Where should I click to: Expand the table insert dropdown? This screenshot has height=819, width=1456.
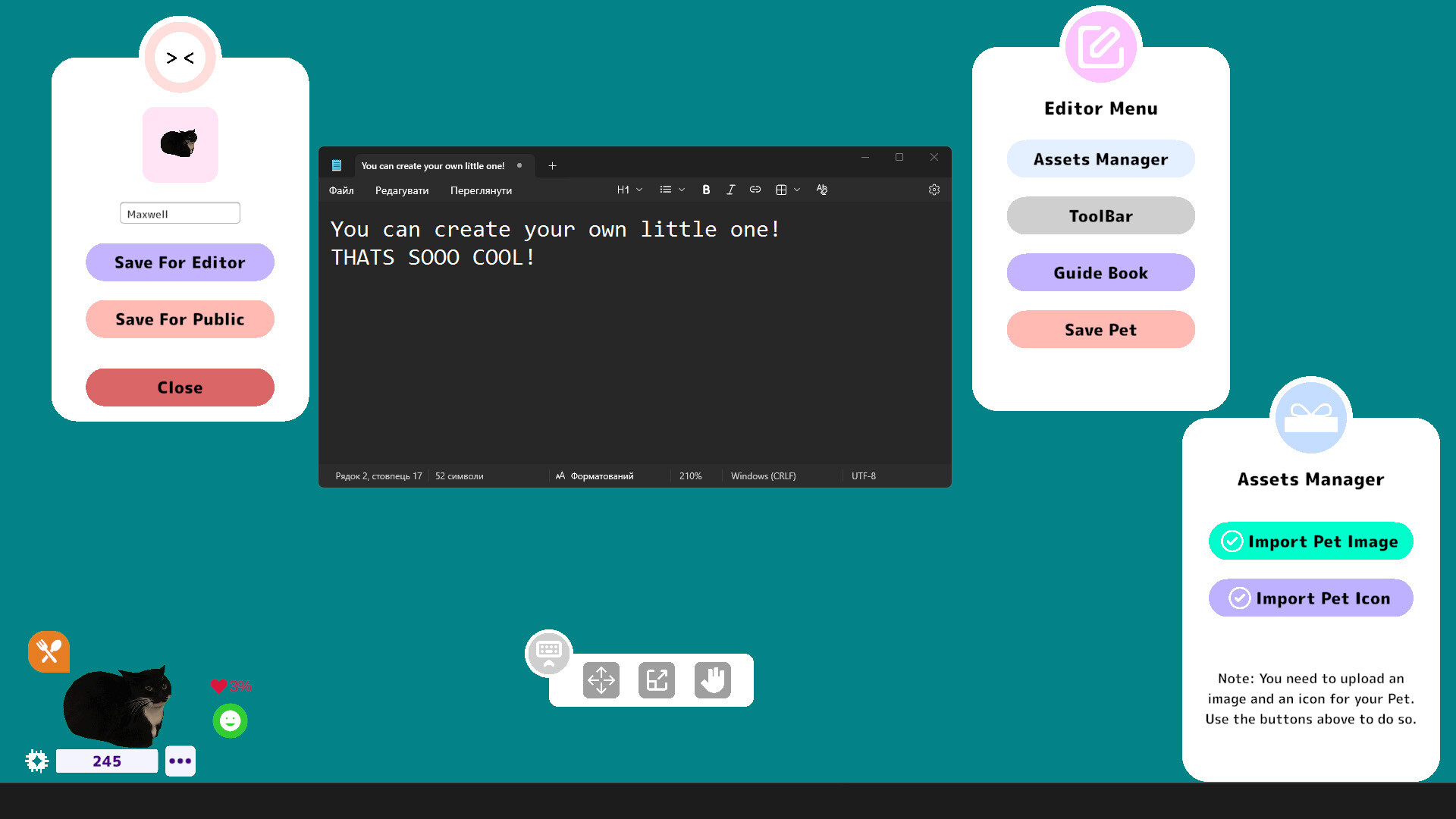click(x=796, y=190)
